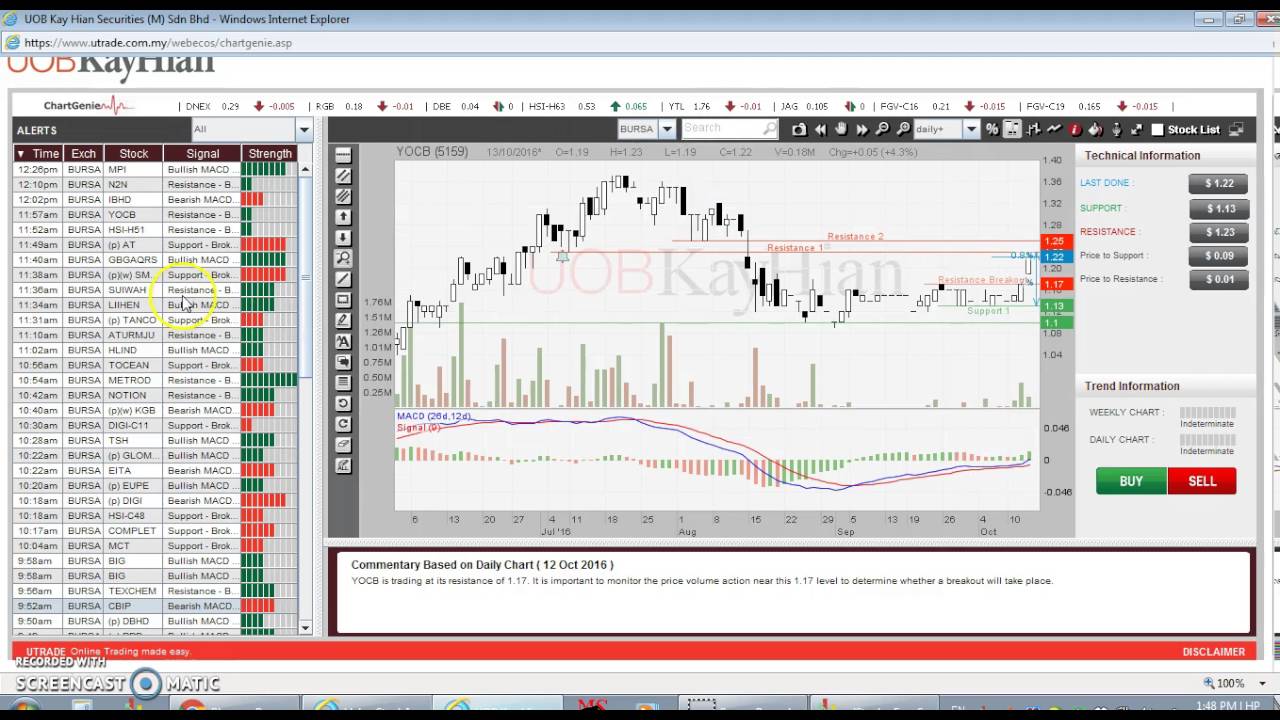This screenshot has height=720, width=1280.
Task: Open the BURSA exchange dropdown
Action: (666, 129)
